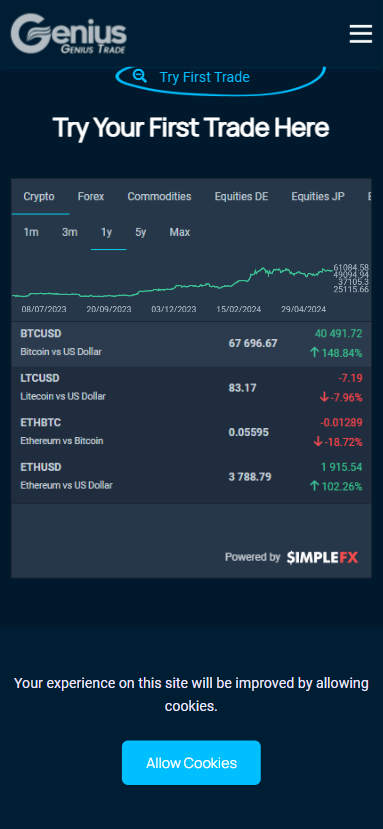Click the Allow Cookies button

(x=192, y=763)
